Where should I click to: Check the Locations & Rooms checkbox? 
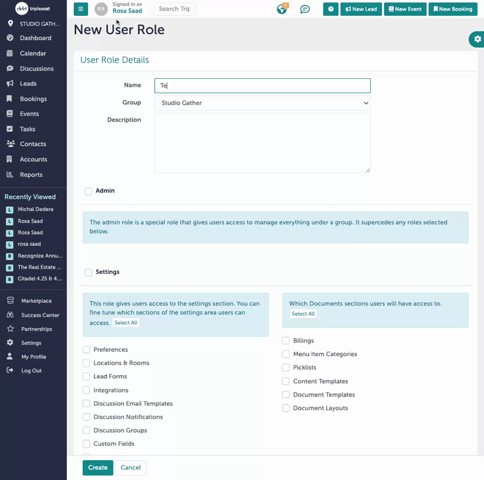point(86,363)
